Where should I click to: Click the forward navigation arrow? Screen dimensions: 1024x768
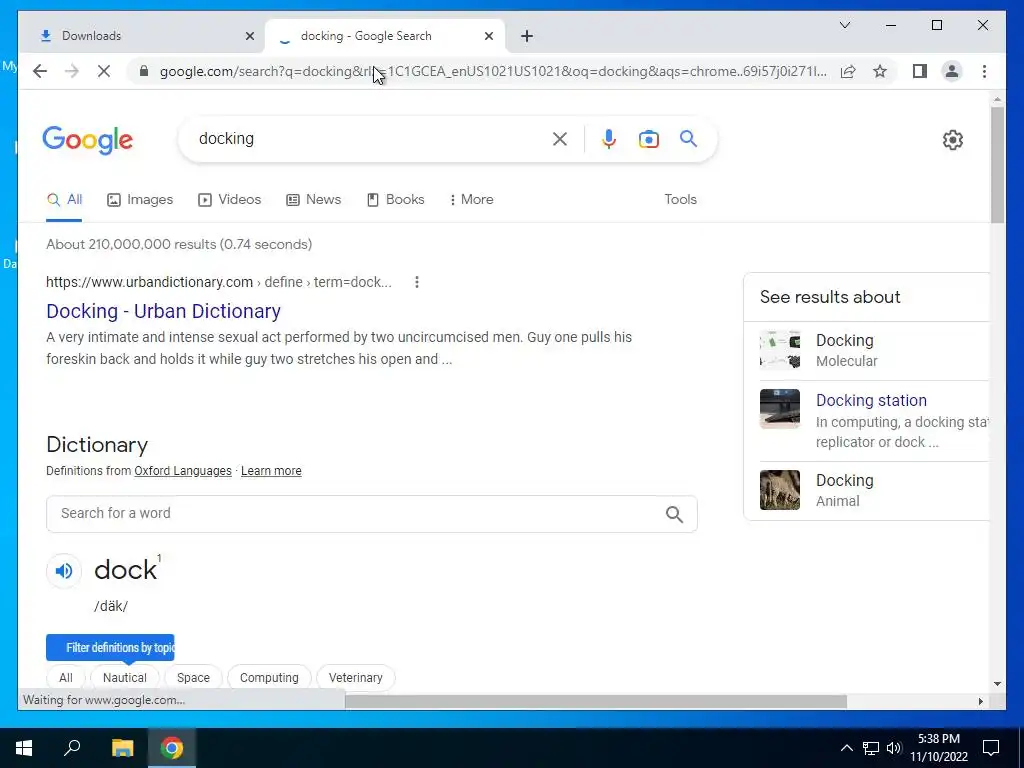pos(72,71)
